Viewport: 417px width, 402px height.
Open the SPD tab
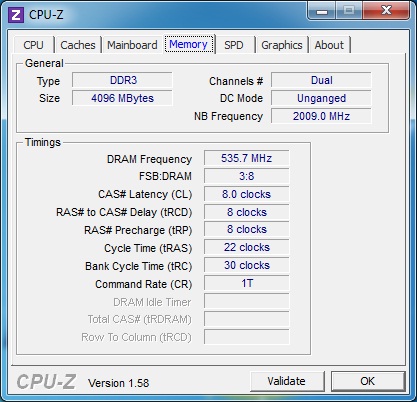click(234, 45)
